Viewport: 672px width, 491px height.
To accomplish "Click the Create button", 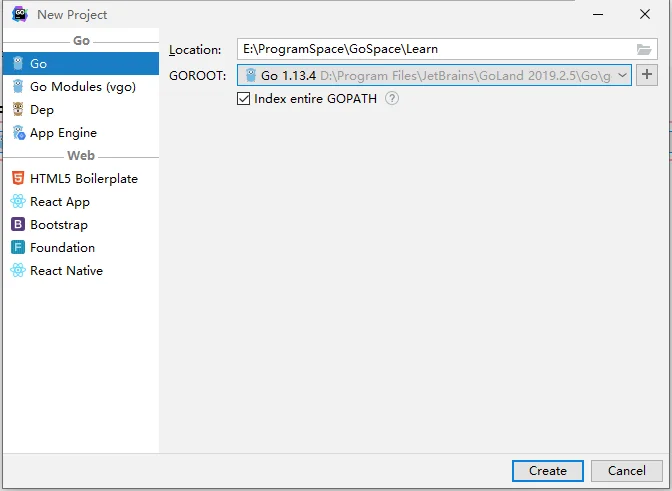I will pos(548,471).
